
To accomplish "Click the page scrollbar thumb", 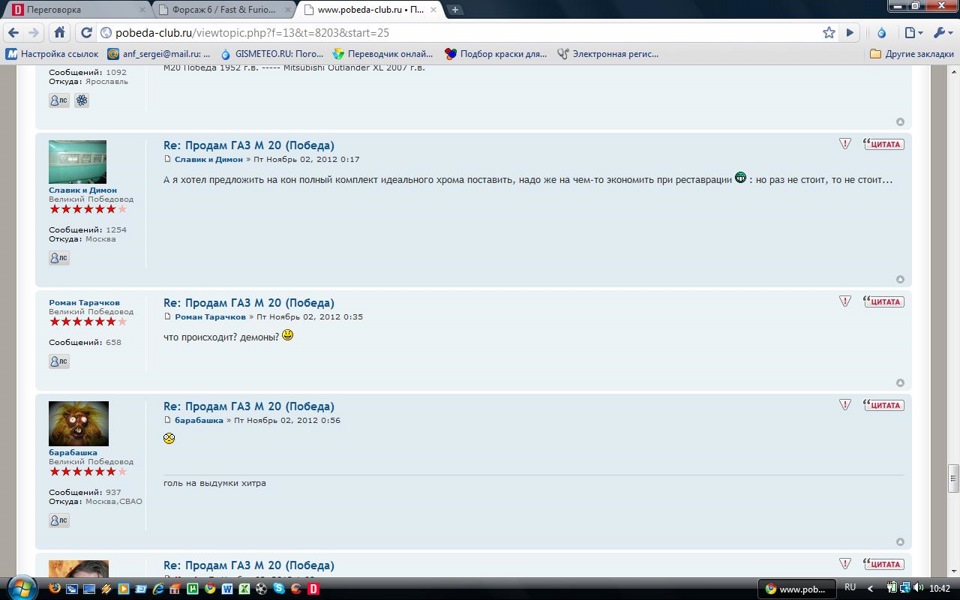I will (x=953, y=479).
